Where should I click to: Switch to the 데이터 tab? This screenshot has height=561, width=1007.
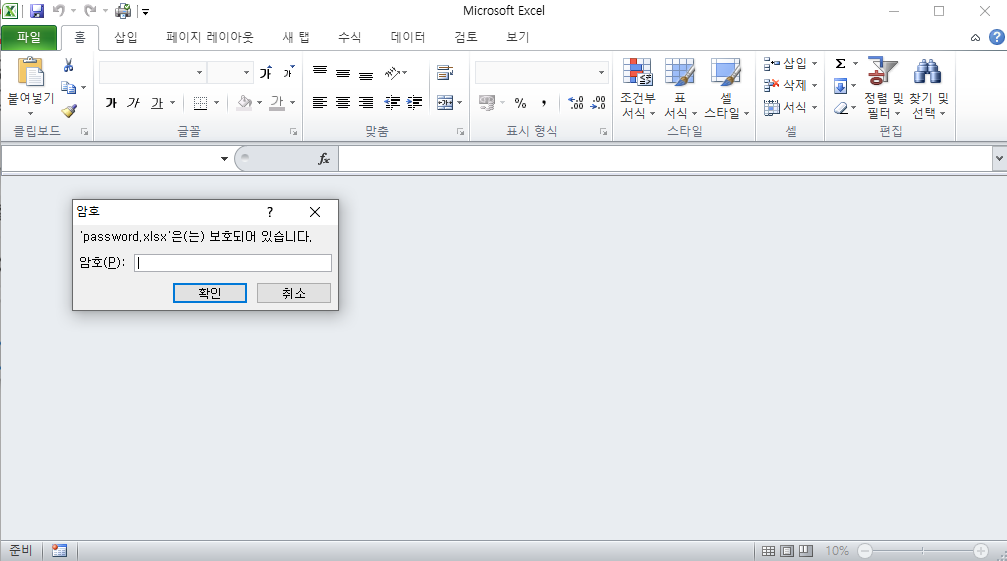coord(408,37)
